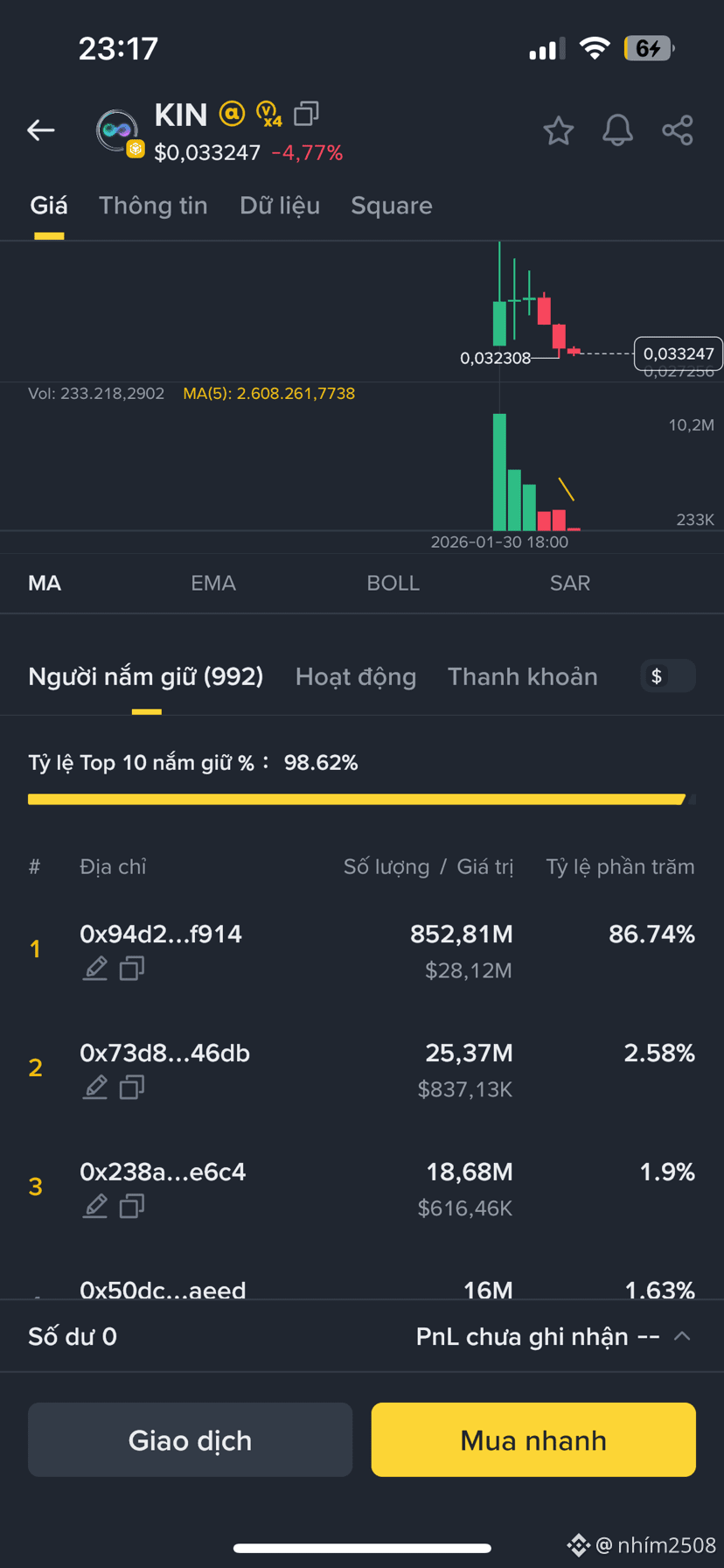Open the Thanh khoản tab
This screenshot has width=724, height=1568.
click(523, 676)
